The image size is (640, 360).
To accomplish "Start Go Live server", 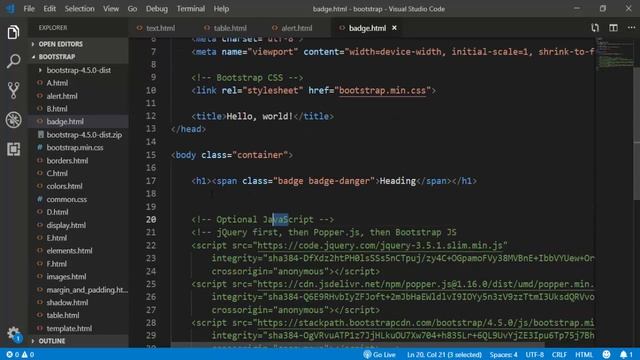I will coord(379,354).
